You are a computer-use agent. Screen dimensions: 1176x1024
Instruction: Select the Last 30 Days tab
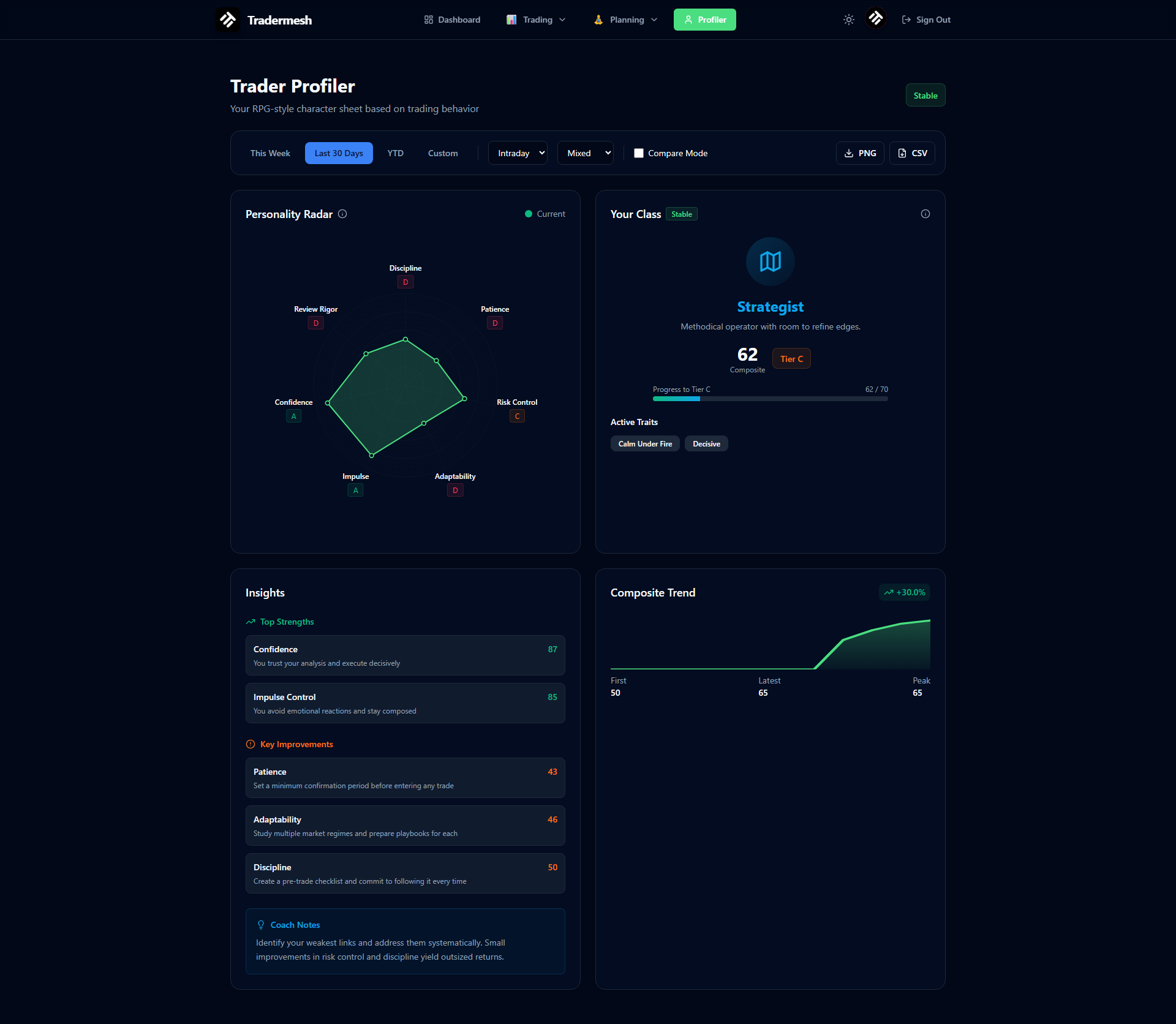[x=339, y=153]
